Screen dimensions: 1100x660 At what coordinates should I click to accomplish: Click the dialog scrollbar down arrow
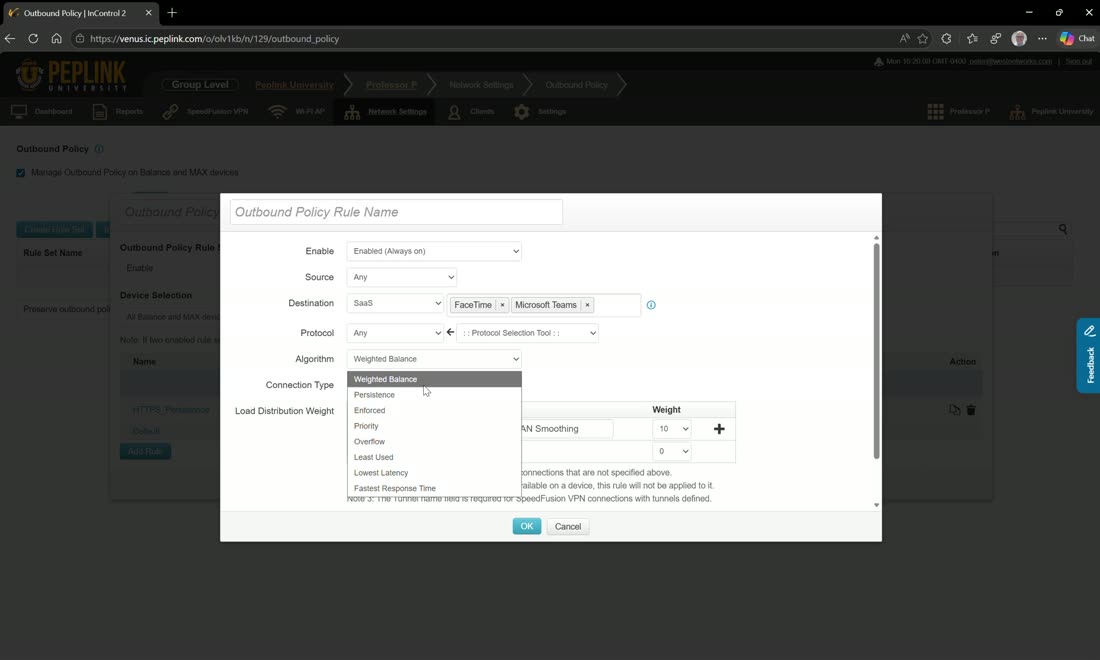coord(876,505)
